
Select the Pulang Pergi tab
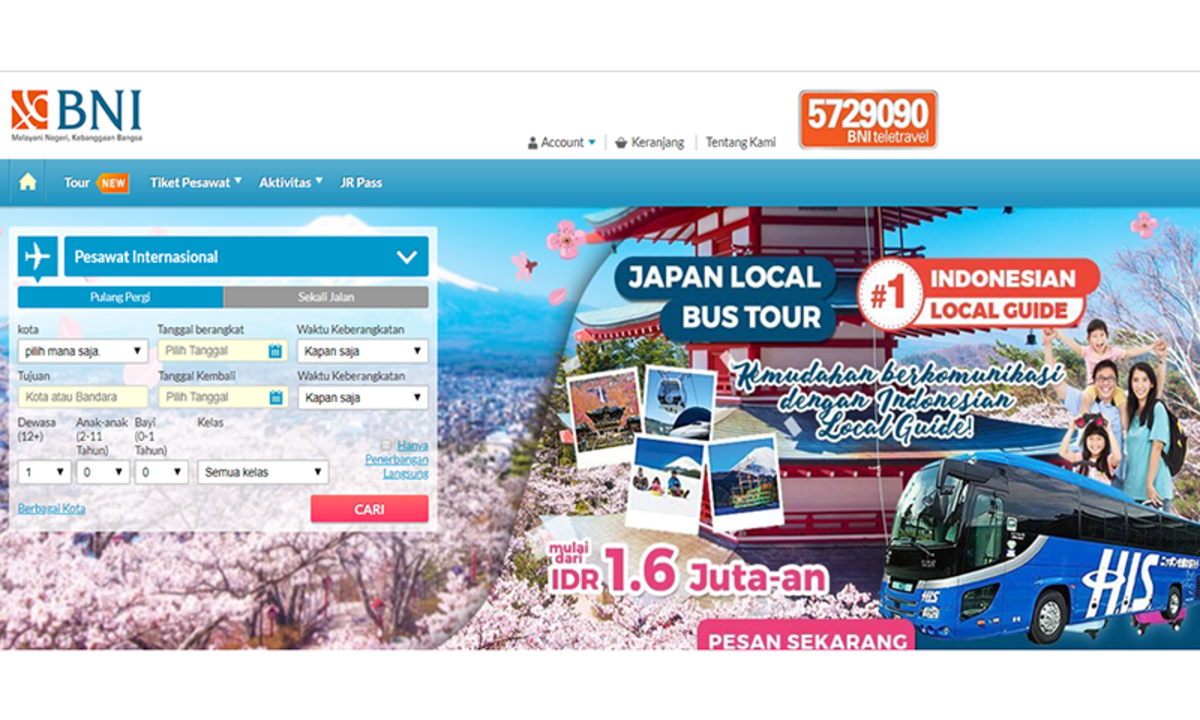121,297
